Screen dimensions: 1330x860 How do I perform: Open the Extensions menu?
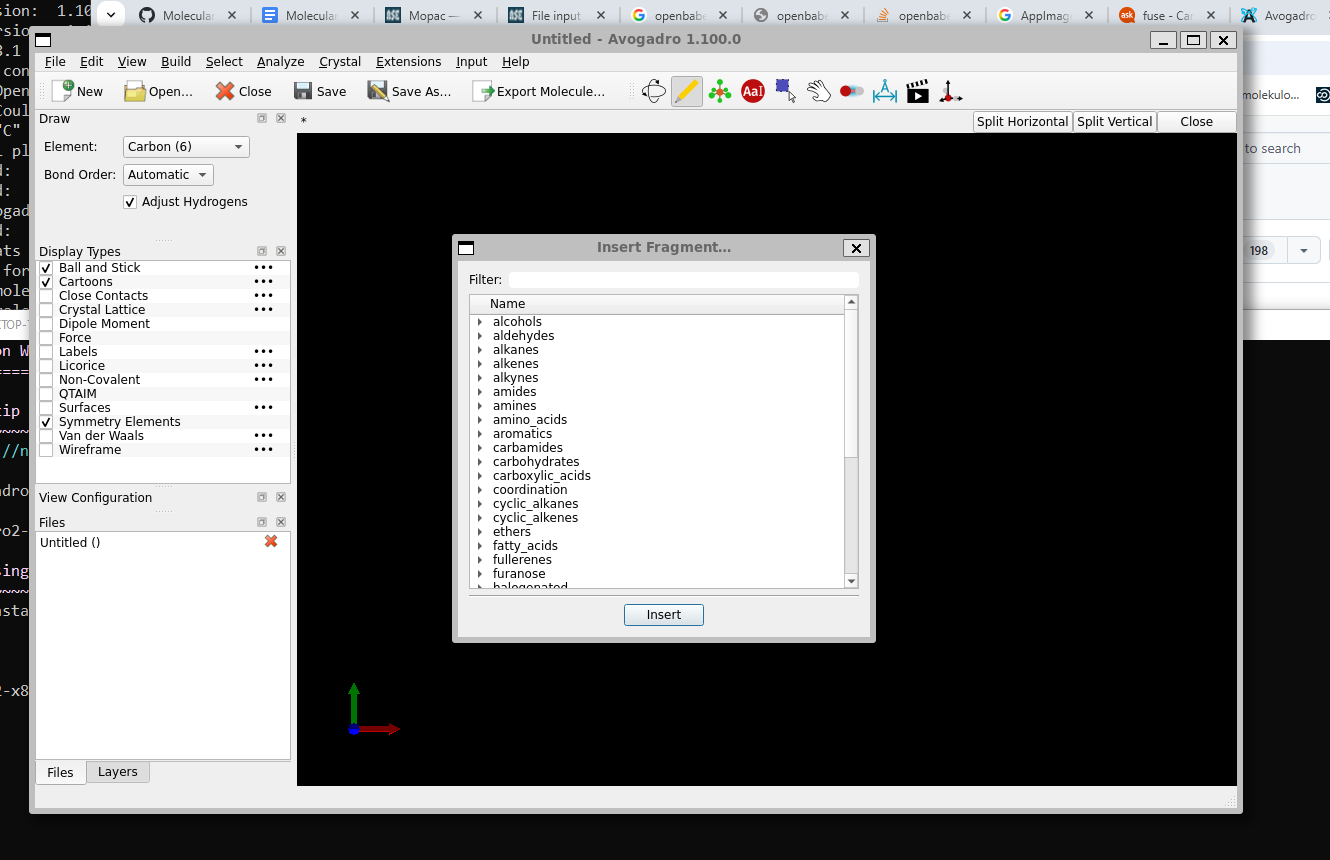coord(408,62)
